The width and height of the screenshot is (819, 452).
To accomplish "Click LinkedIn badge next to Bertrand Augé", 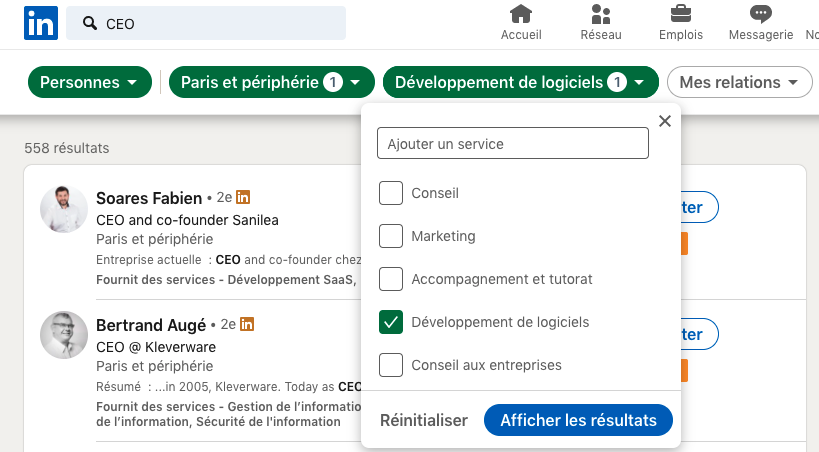I will click(x=247, y=324).
